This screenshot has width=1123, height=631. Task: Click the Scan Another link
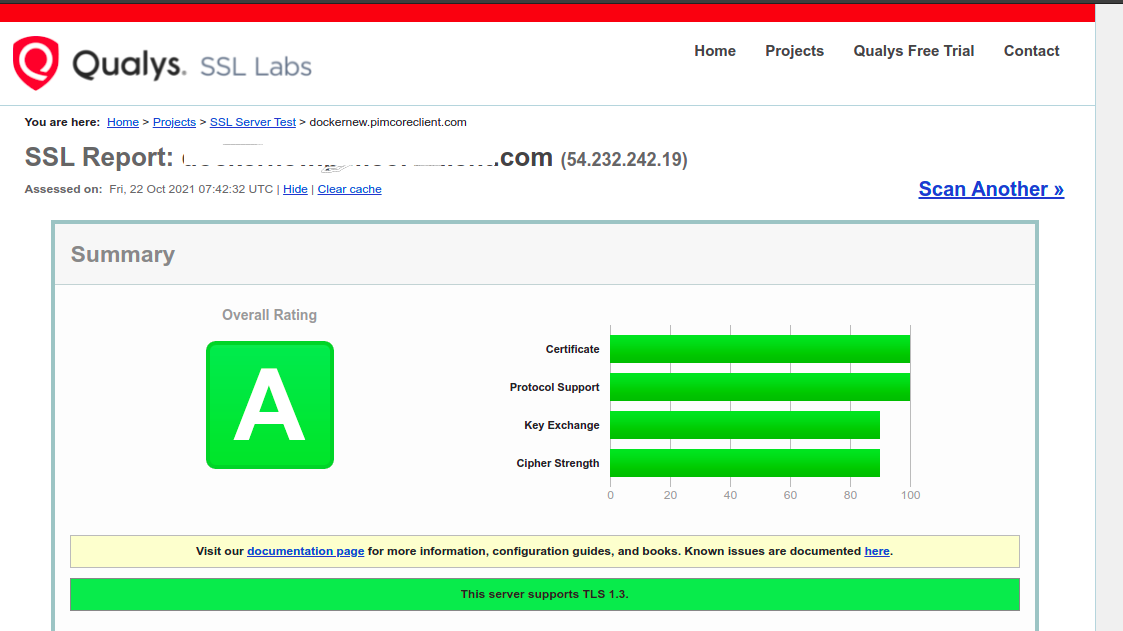coord(991,189)
